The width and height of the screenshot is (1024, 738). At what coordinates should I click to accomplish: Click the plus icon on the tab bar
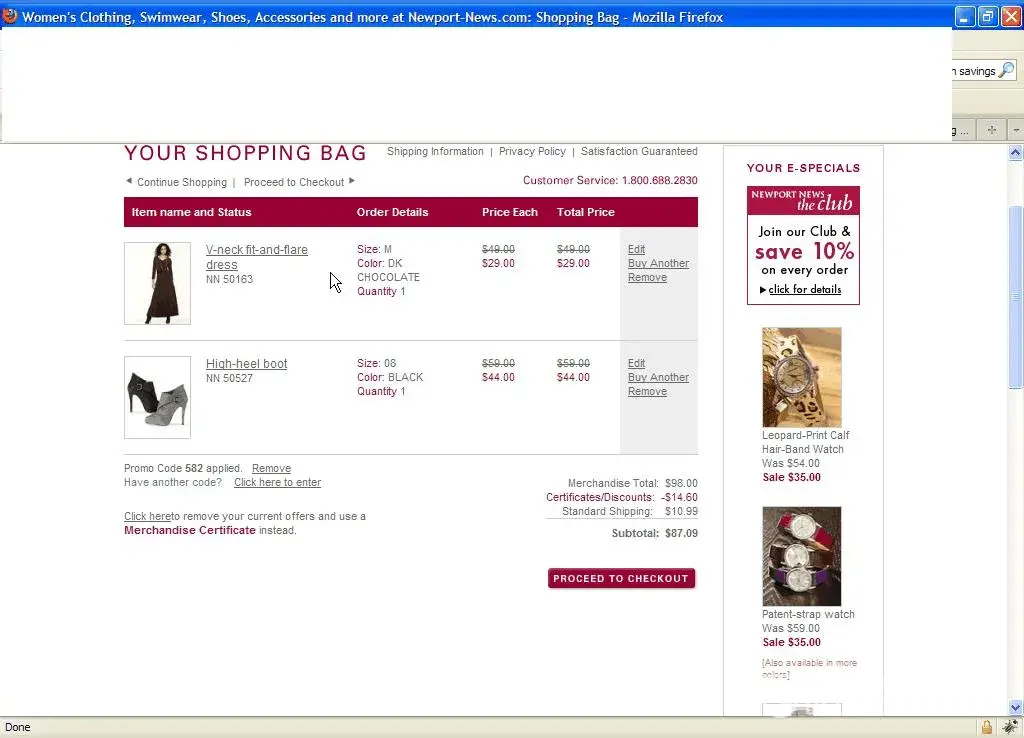[x=991, y=130]
